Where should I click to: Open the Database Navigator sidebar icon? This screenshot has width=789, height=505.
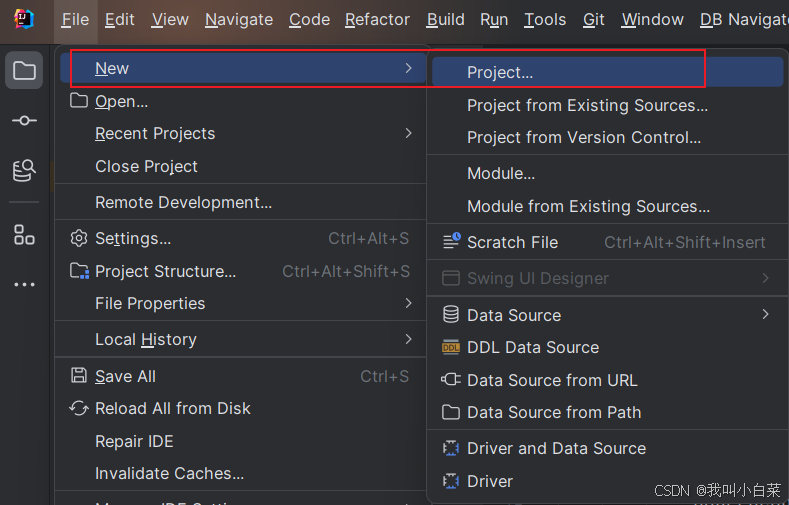24,170
